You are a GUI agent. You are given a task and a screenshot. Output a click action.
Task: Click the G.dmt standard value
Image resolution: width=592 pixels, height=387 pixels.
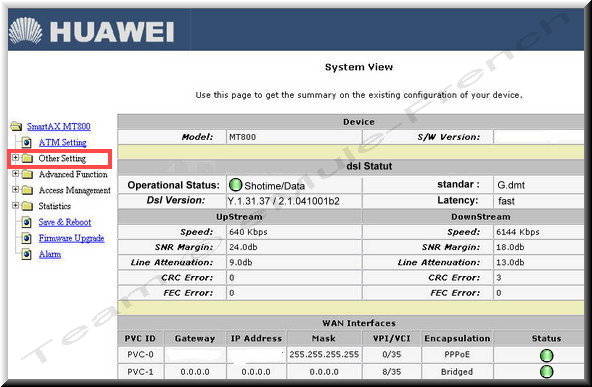(x=511, y=185)
